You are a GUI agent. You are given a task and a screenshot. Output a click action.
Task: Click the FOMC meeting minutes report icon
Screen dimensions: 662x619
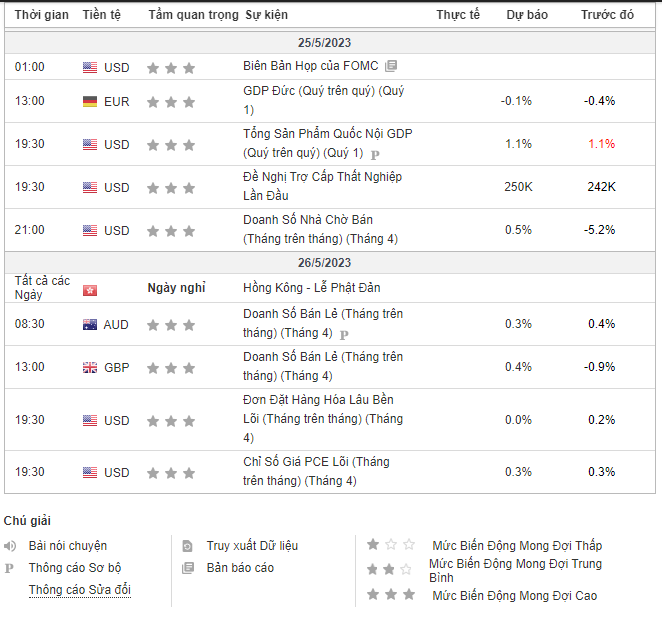tap(391, 66)
